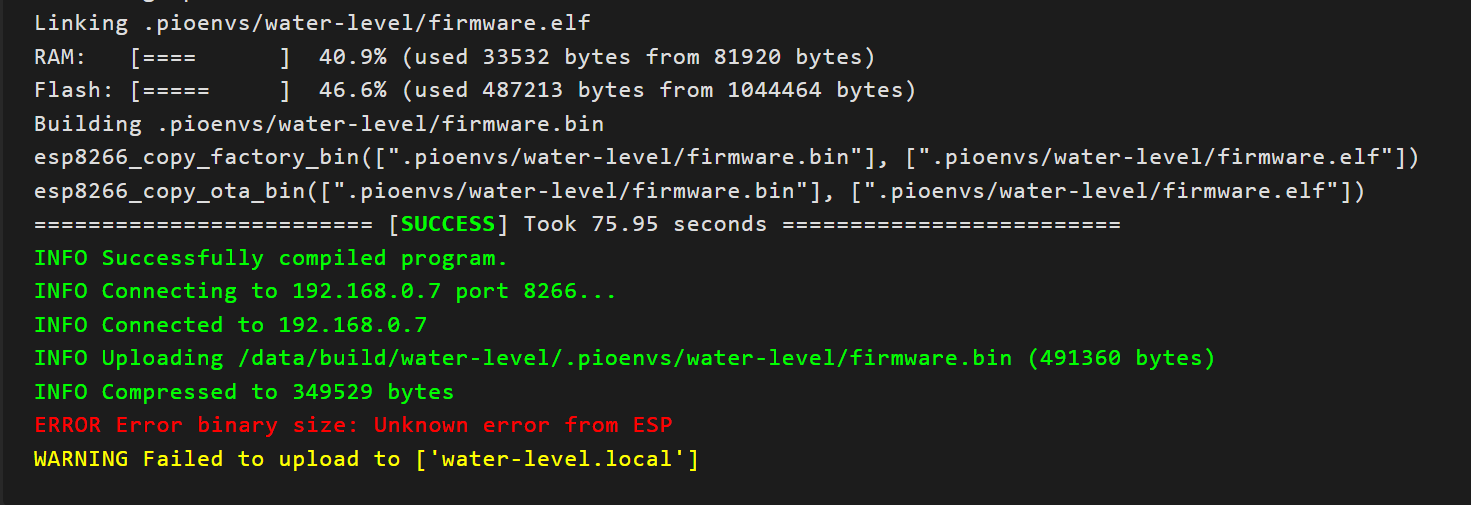Click the esp8266_copy_ota_bin output line
1471x505 pixels.
(699, 191)
